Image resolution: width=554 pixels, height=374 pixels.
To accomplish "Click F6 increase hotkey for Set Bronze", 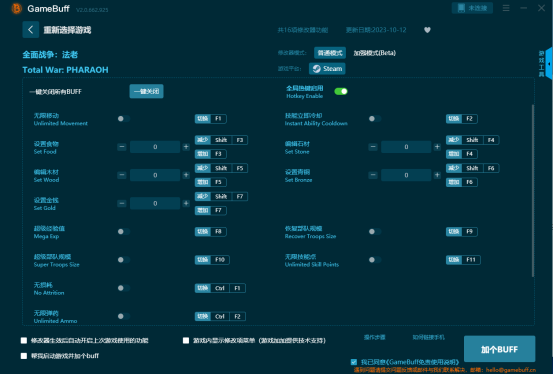I will coord(462,182).
